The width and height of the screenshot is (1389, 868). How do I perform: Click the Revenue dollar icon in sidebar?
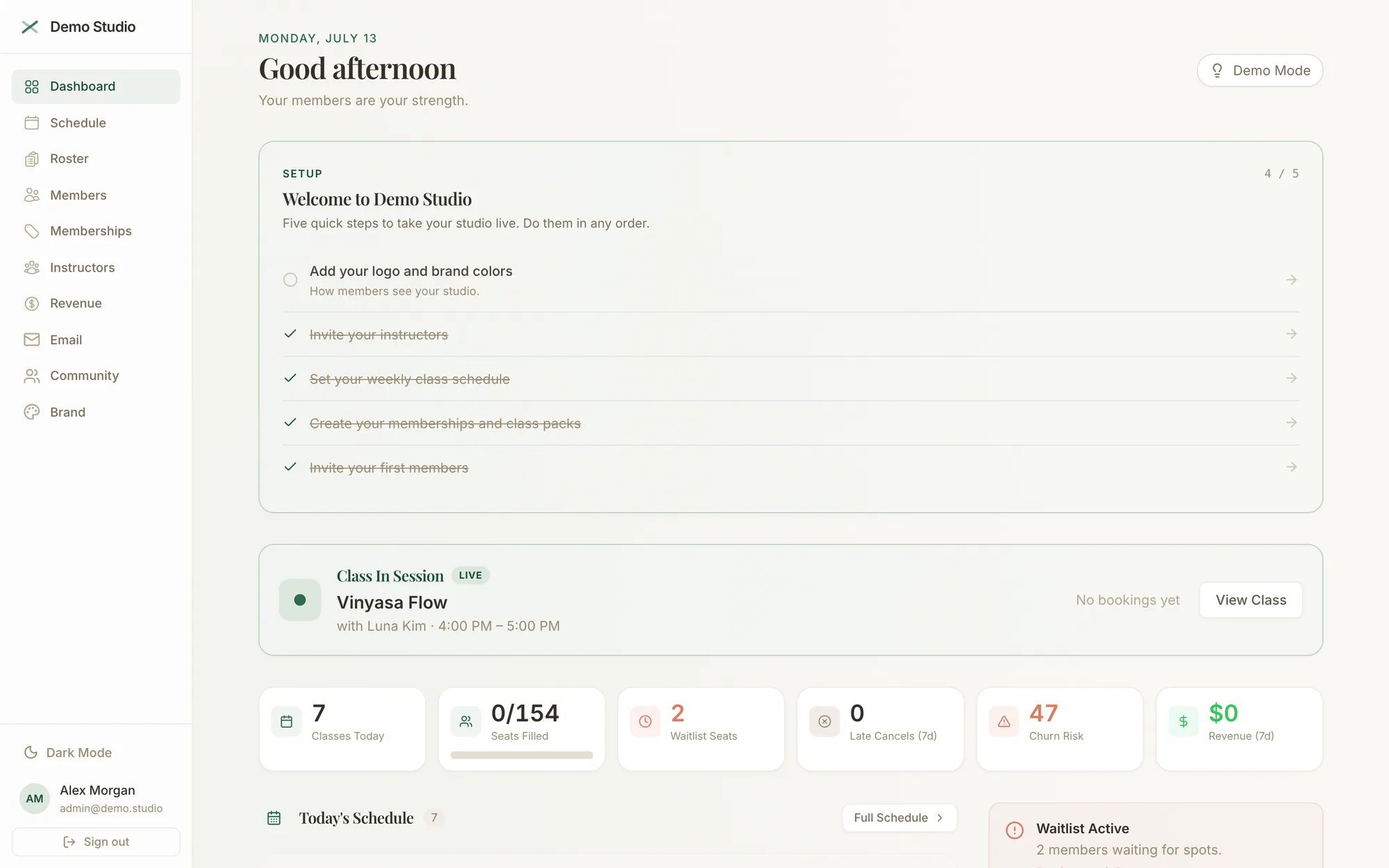click(32, 303)
